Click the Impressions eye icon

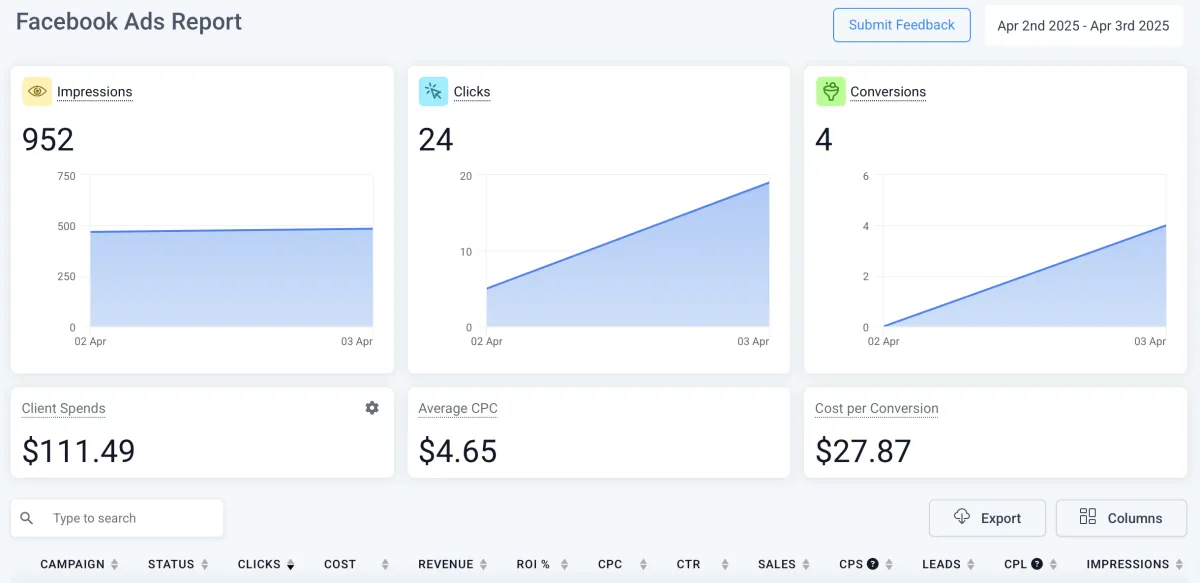click(x=37, y=91)
